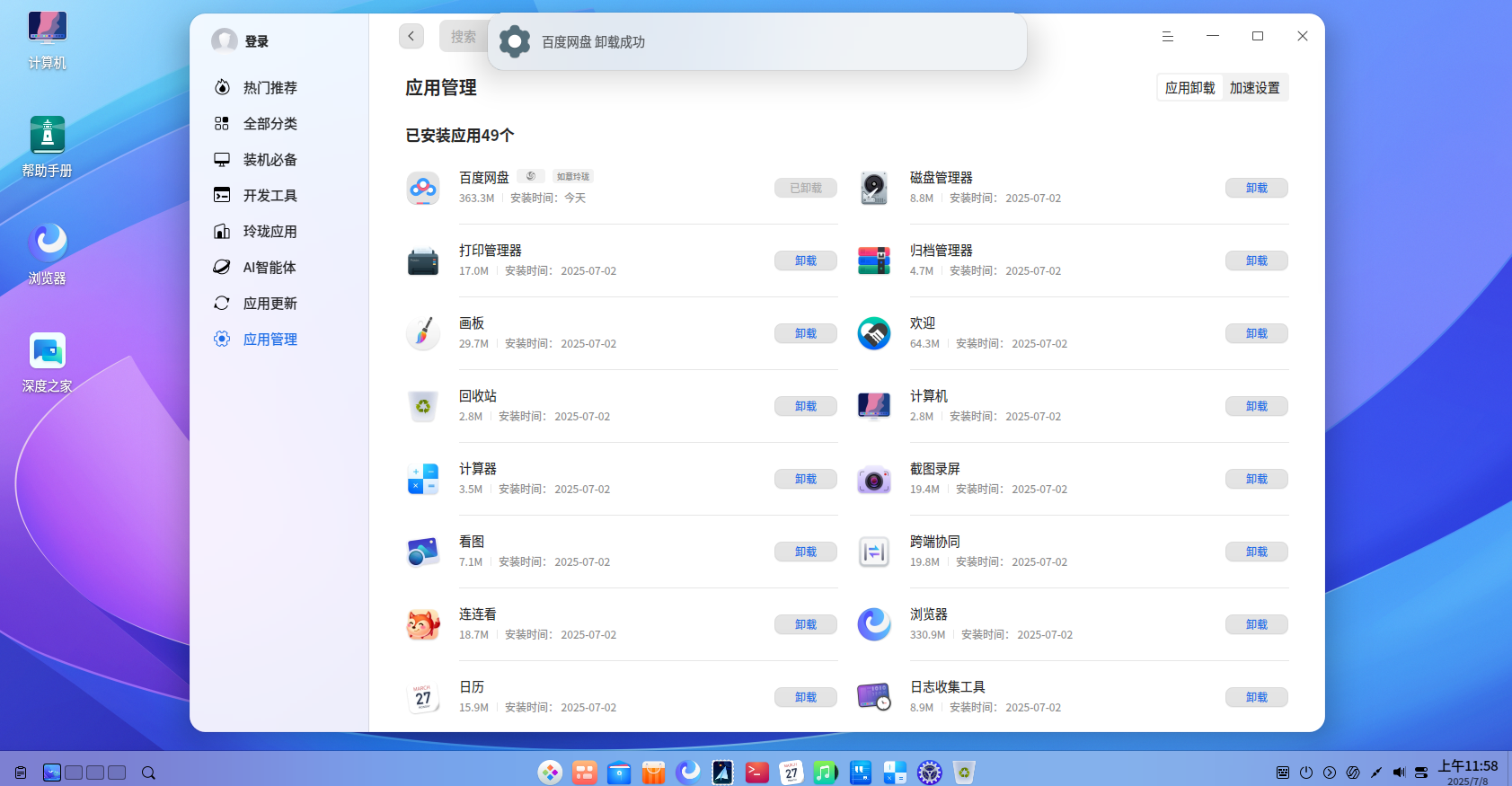
Task: Select 装机必备 in the sidebar
Action: (270, 159)
